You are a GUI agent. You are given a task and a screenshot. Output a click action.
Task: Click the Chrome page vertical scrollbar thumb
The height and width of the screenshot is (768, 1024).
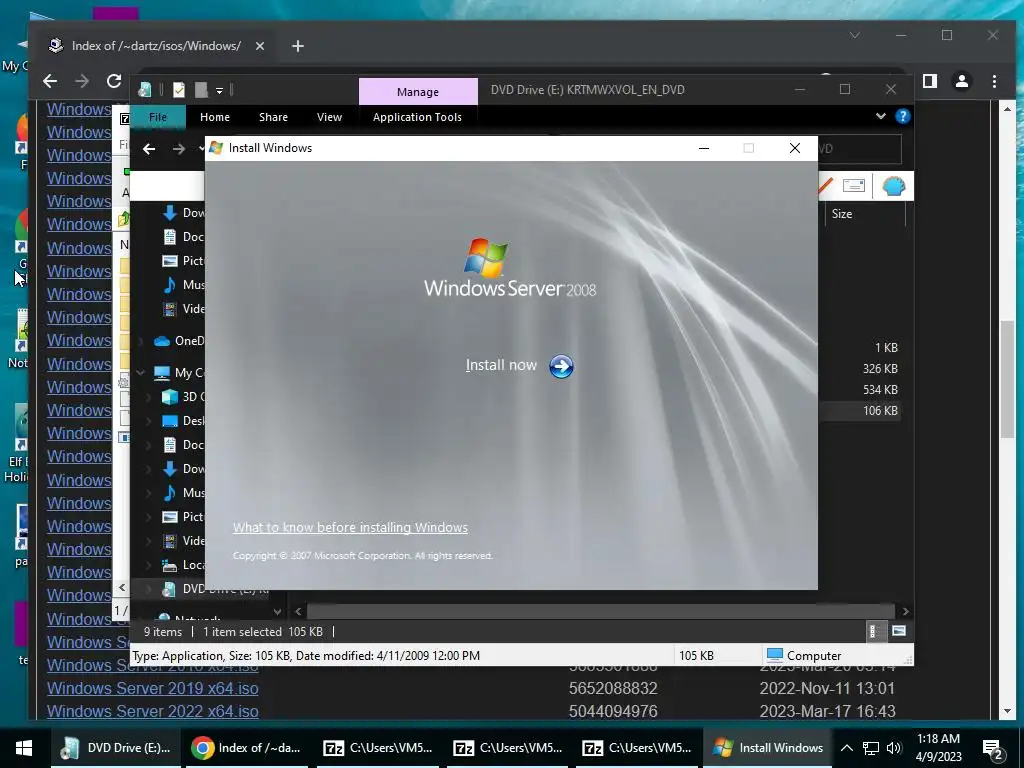pyautogui.click(x=1006, y=379)
